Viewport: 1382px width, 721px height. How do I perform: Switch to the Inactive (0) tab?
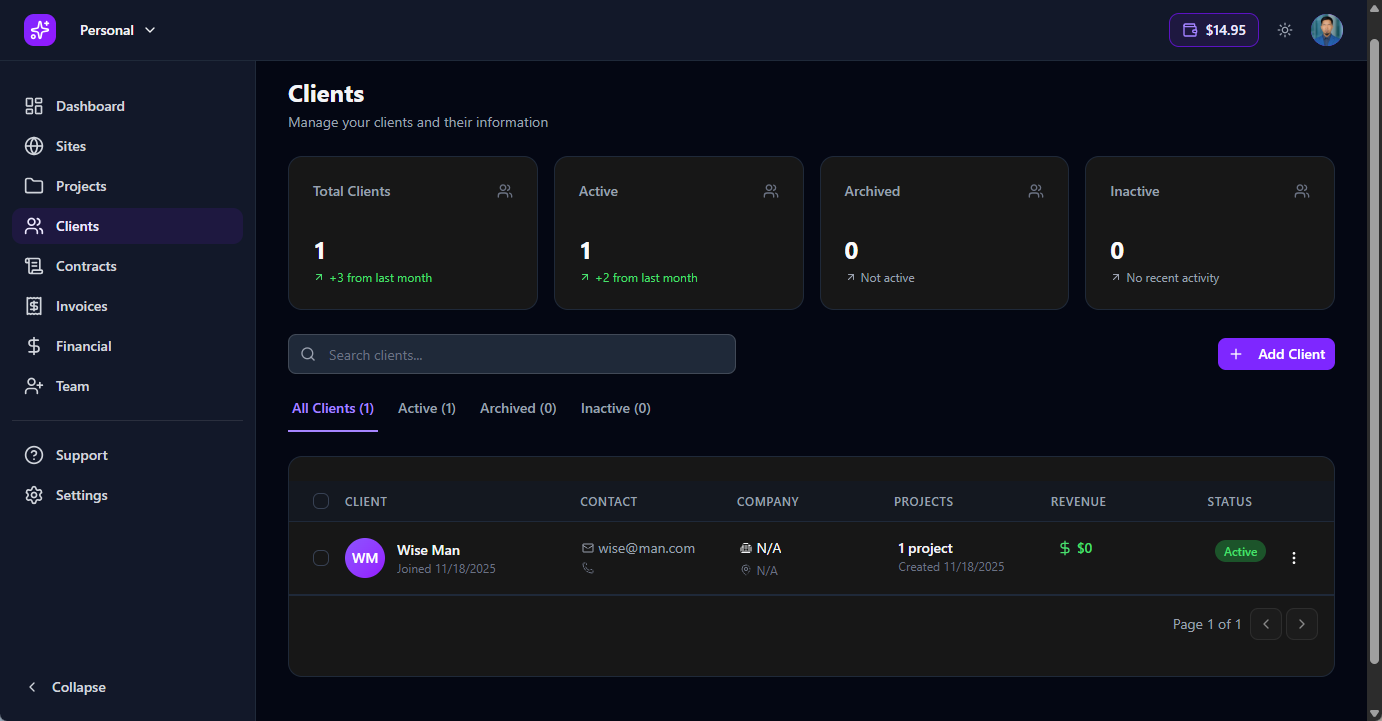click(615, 408)
